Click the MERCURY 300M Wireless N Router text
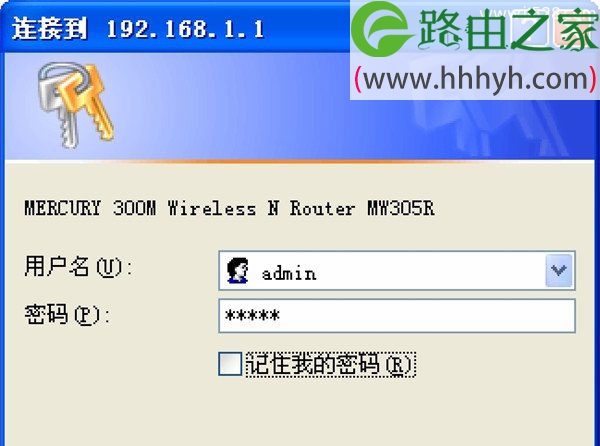 (x=190, y=208)
